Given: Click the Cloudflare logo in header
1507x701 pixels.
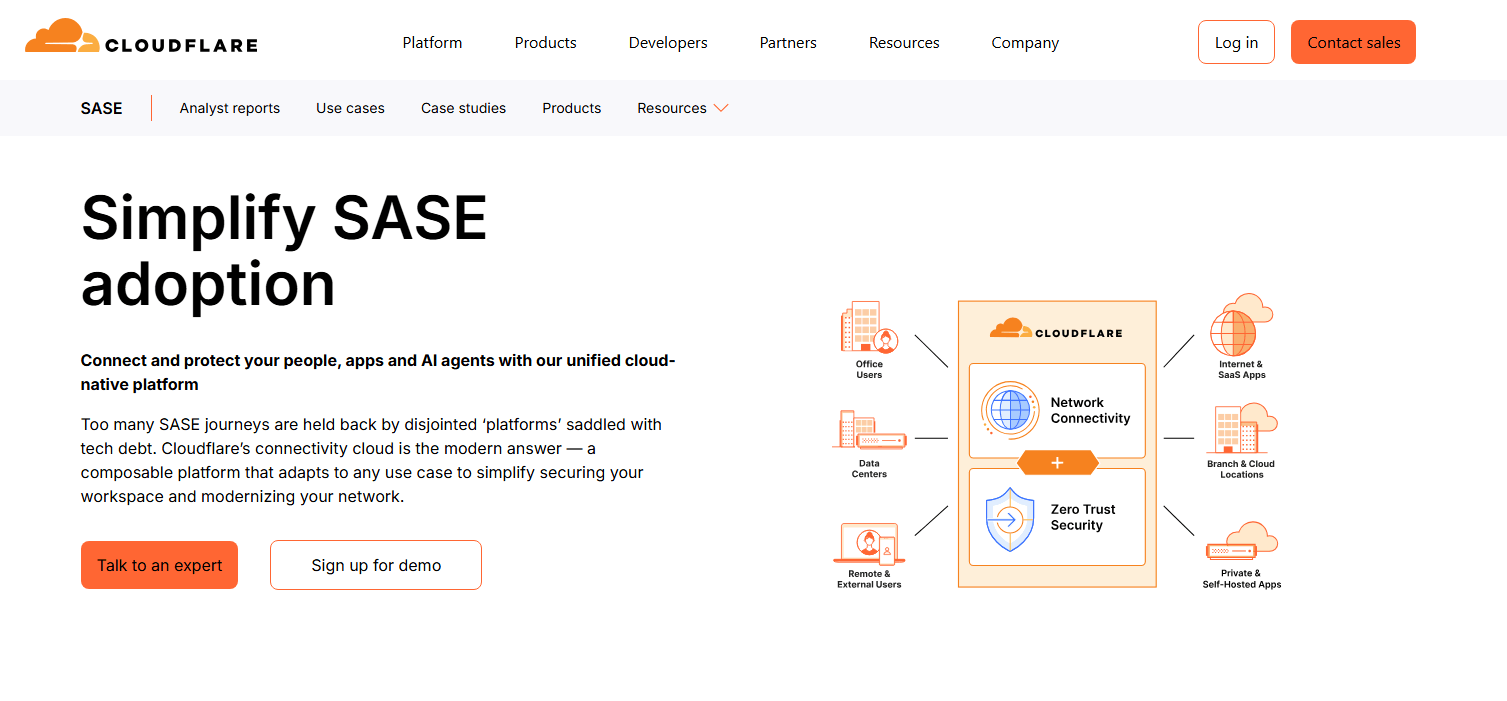Looking at the screenshot, I should 141,38.
